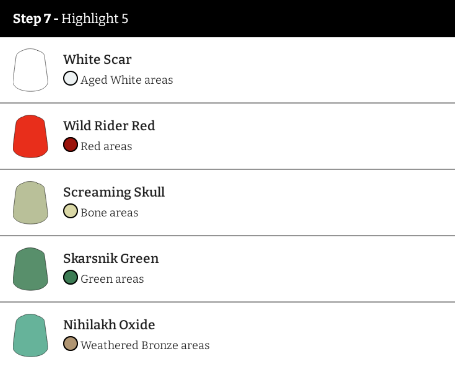Click the Red areas label text

106,146
